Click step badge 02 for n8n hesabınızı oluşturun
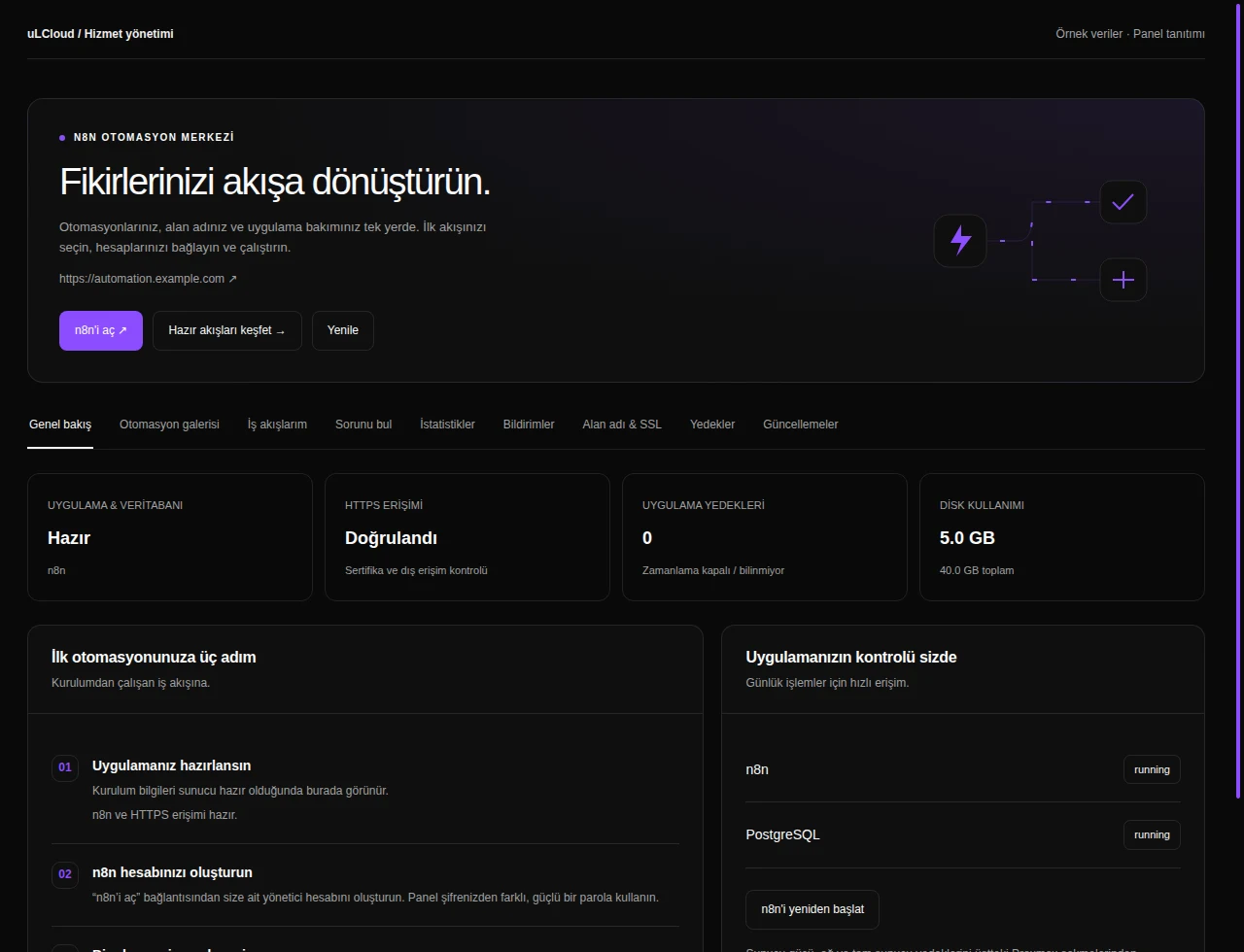 pyautogui.click(x=65, y=874)
